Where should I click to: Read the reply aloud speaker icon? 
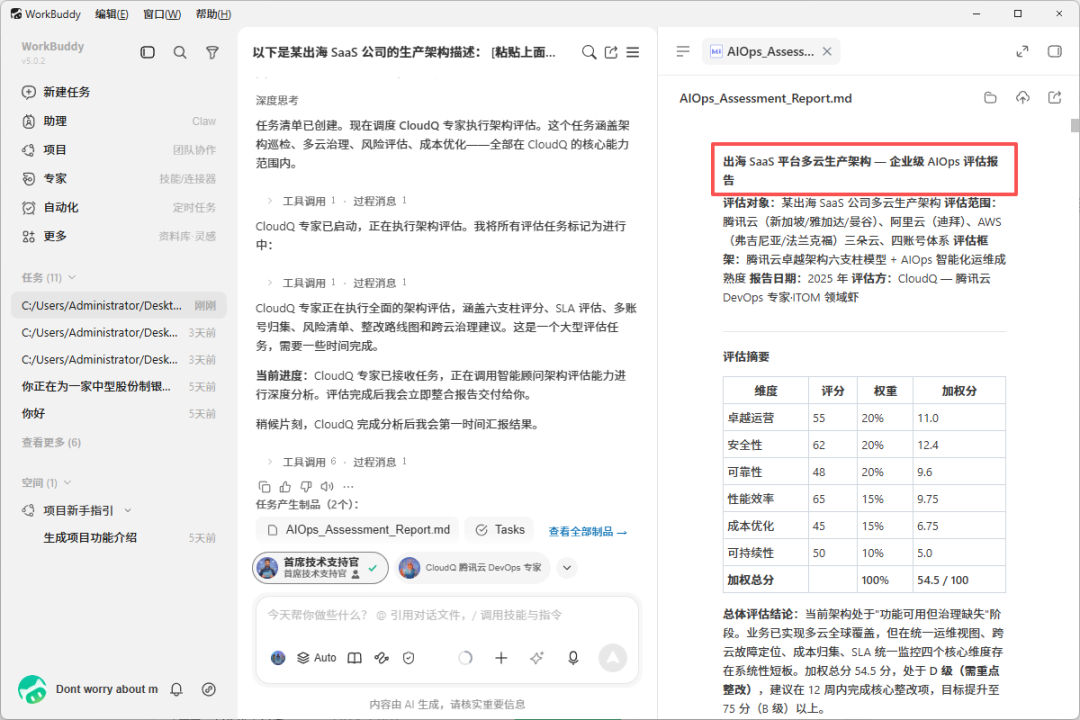[327, 486]
